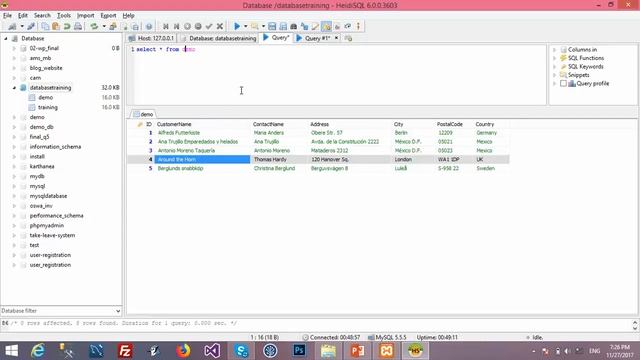Cancel editing with the X toolbar icon
Image resolution: width=640 pixels, height=360 pixels.
(x=220, y=26)
